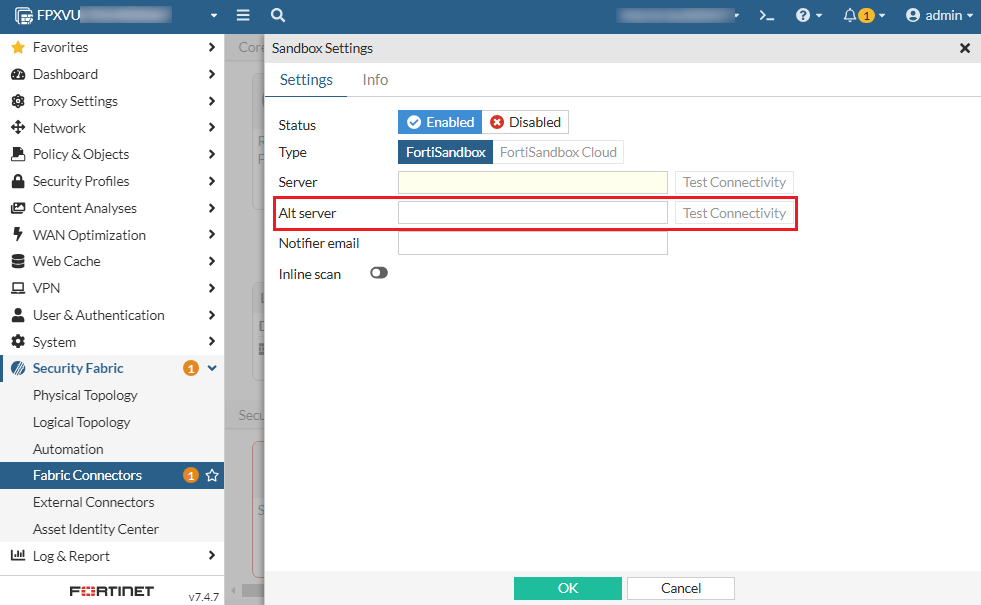
Task: Open Asset Identity Center page
Action: 96,529
